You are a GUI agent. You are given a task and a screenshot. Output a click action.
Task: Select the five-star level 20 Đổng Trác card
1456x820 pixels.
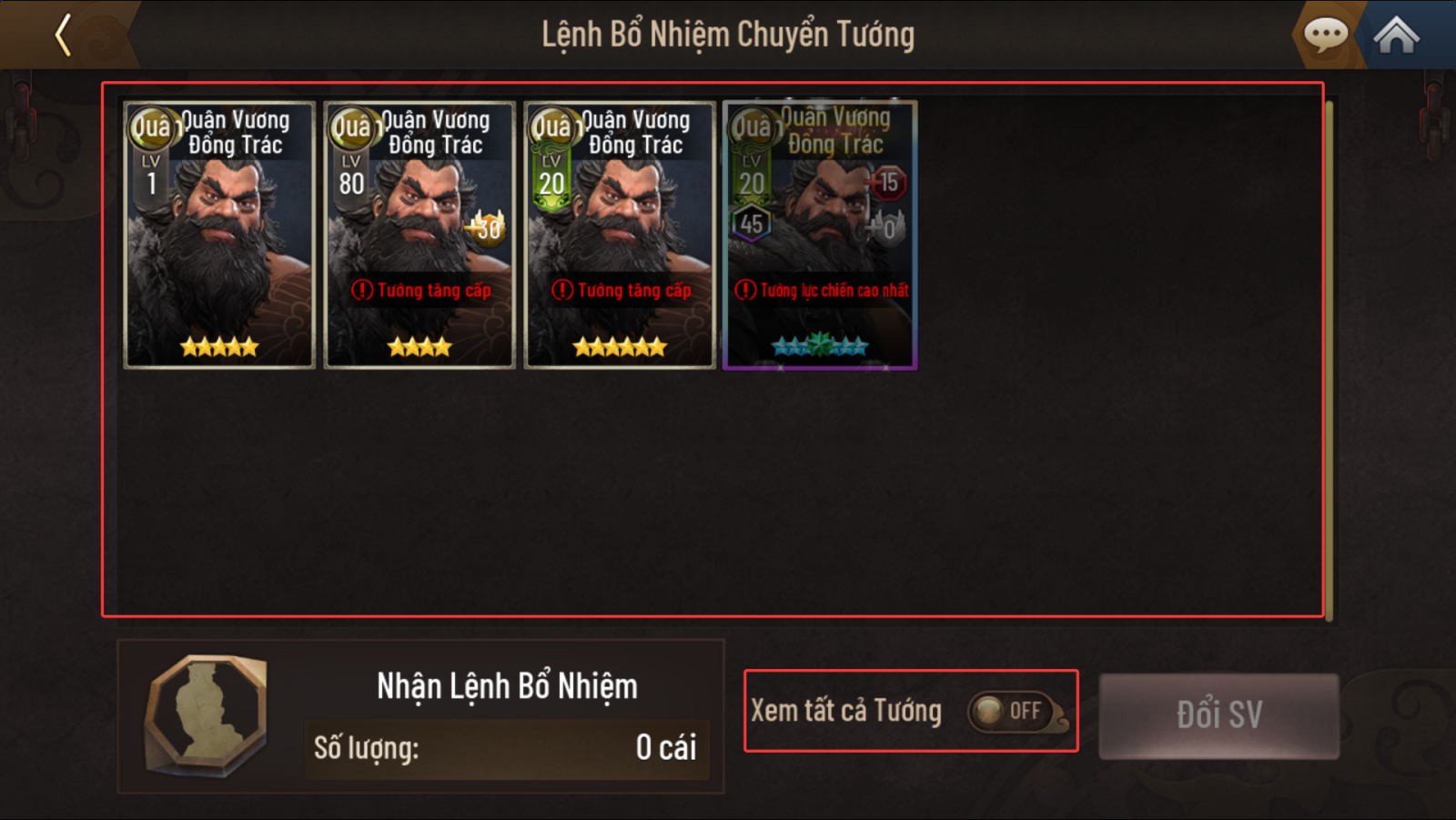[620, 235]
